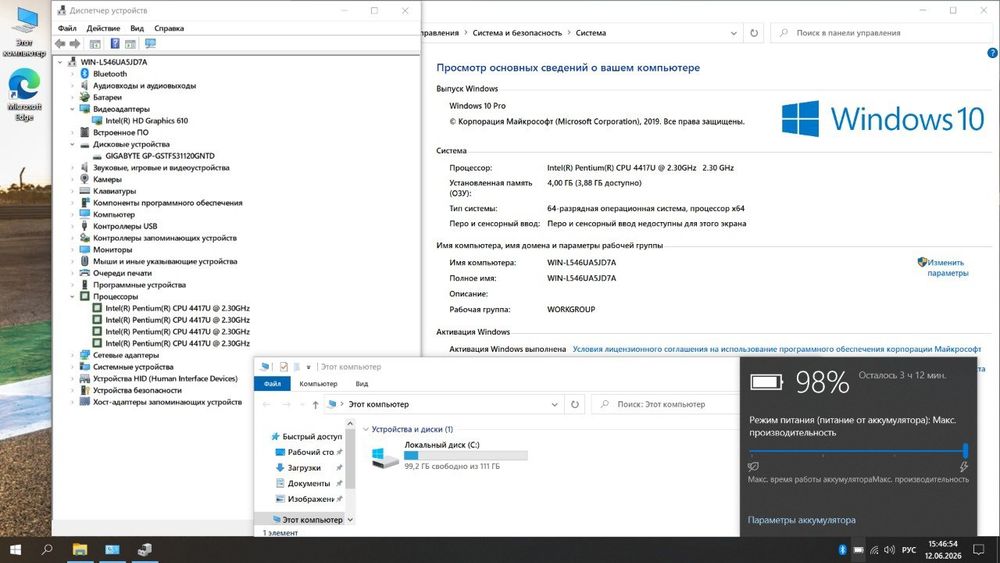Expand the Батареи node

72,98
